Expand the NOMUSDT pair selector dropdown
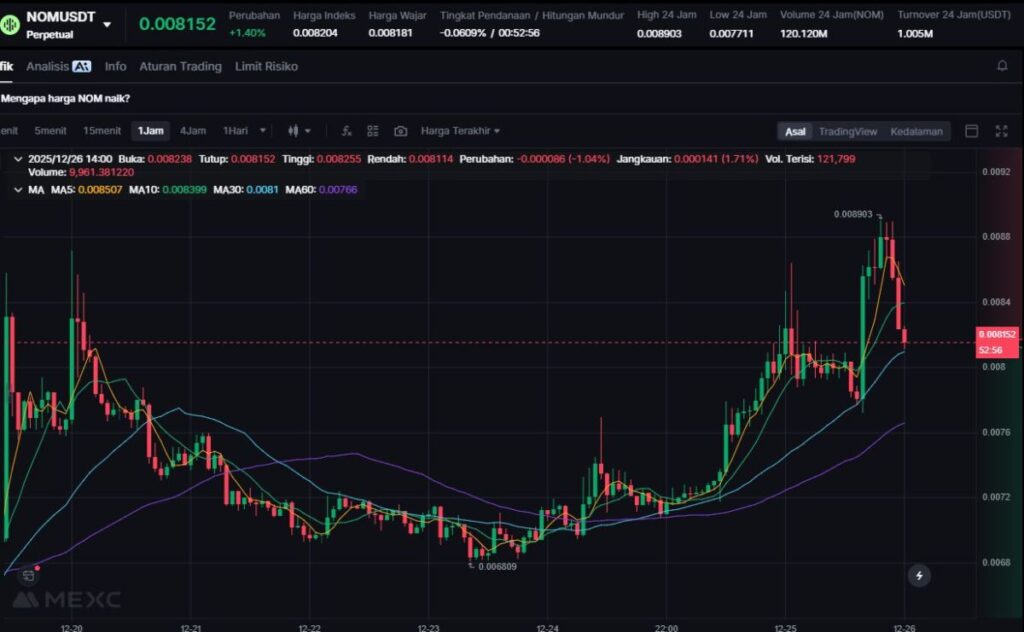 107,24
